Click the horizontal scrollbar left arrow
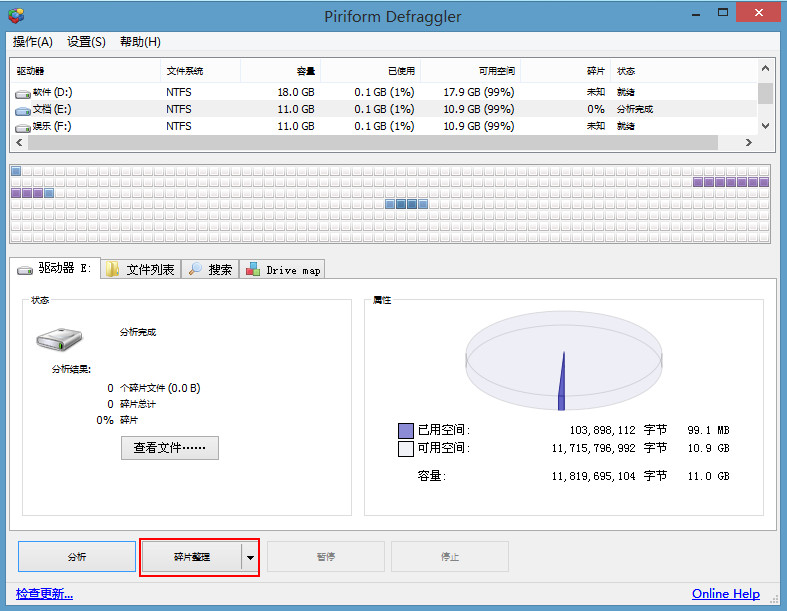 point(19,143)
